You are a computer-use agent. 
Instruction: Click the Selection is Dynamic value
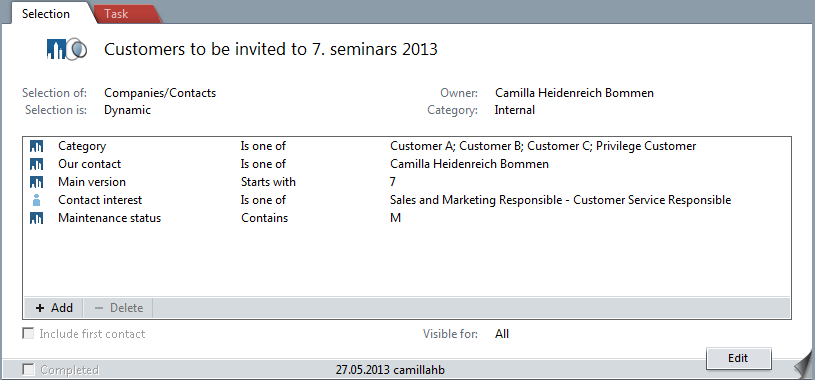127,110
